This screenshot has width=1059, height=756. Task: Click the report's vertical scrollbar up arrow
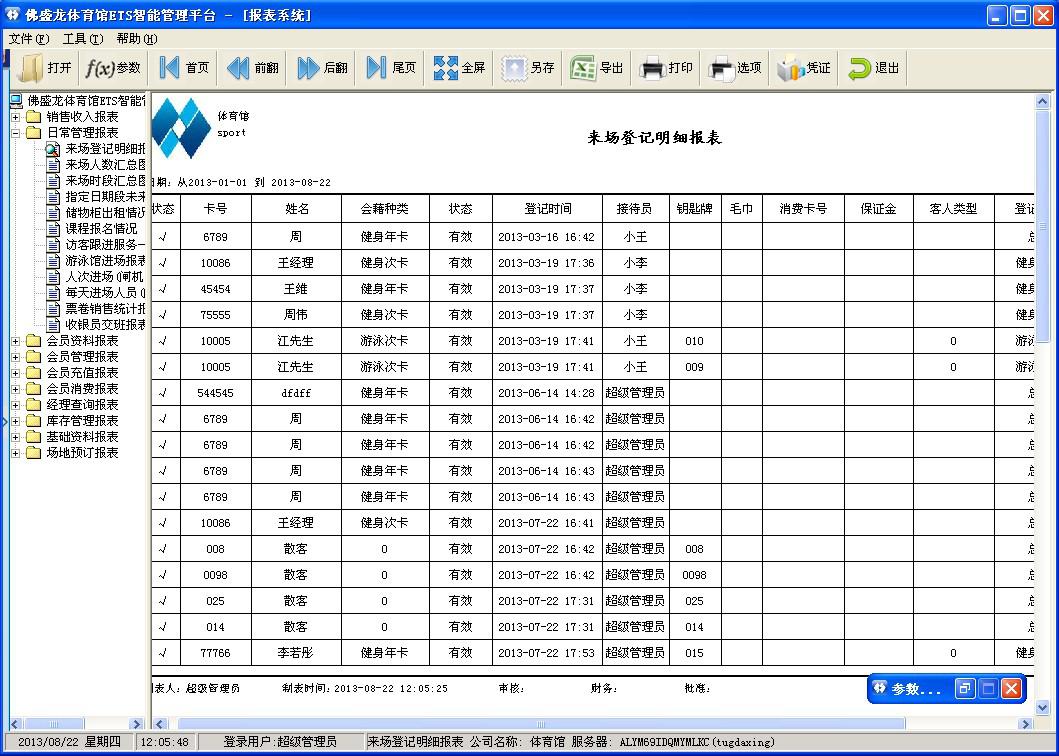click(1042, 102)
